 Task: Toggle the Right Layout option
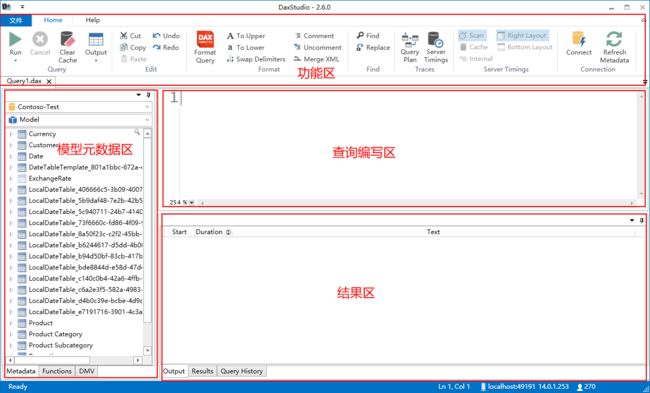pyautogui.click(x=522, y=36)
